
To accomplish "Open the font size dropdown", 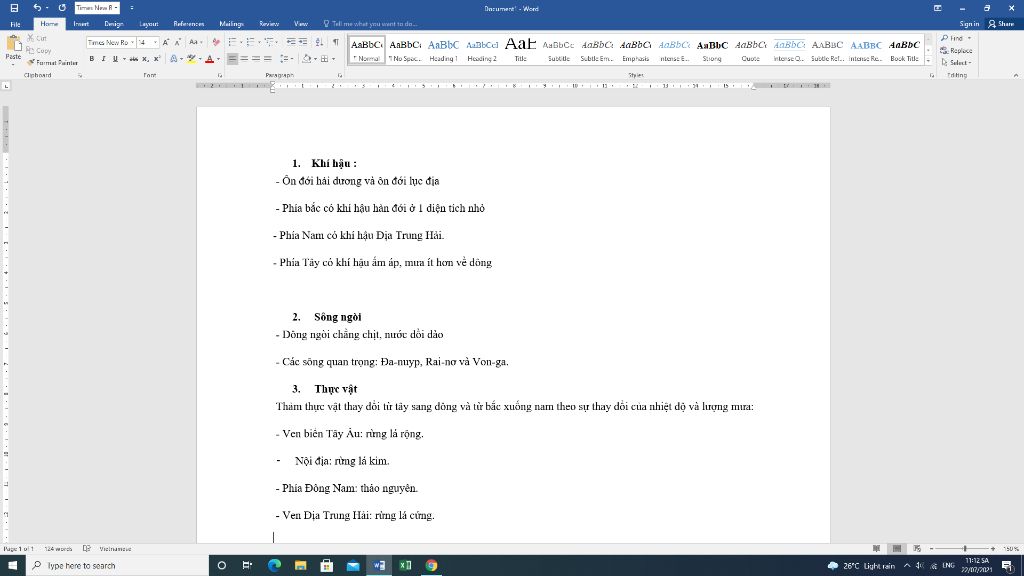I will click(155, 42).
